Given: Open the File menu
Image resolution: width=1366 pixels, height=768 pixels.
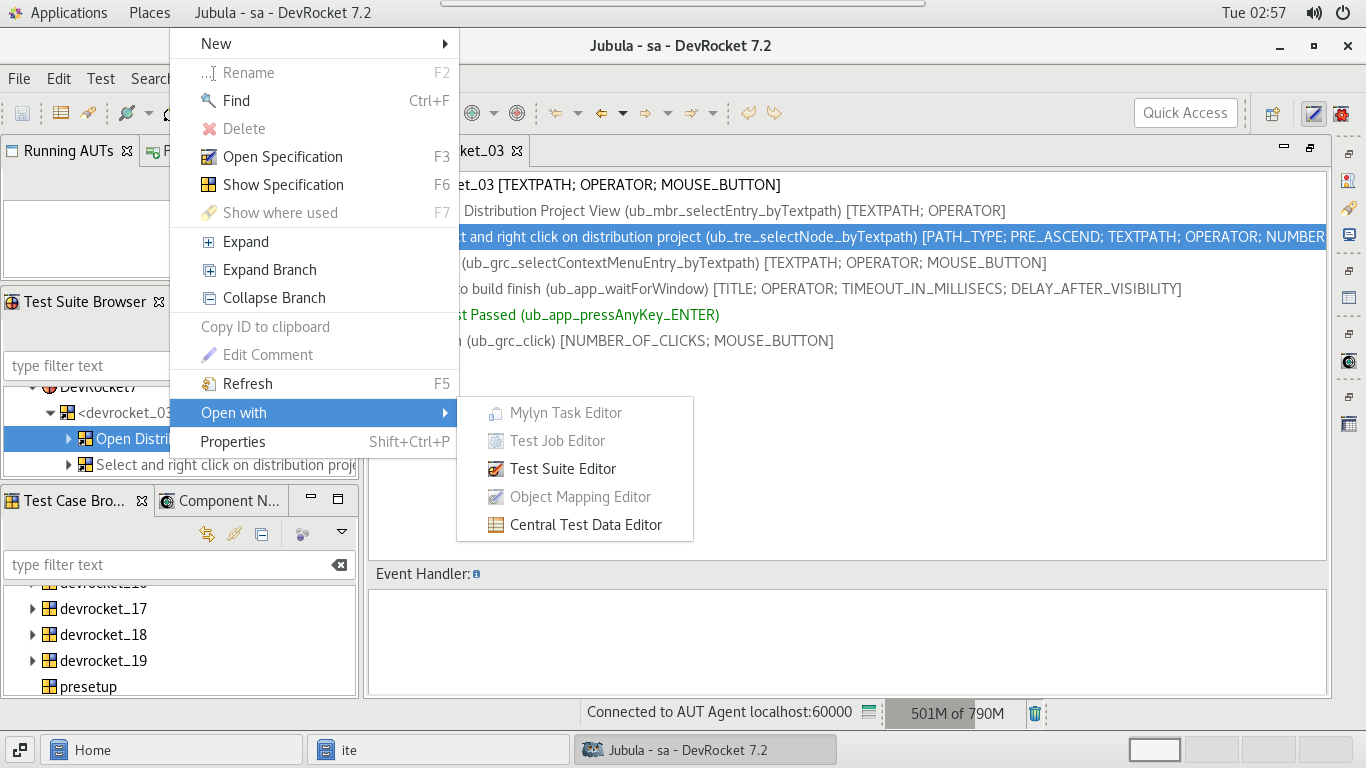Looking at the screenshot, I should pyautogui.click(x=19, y=79).
